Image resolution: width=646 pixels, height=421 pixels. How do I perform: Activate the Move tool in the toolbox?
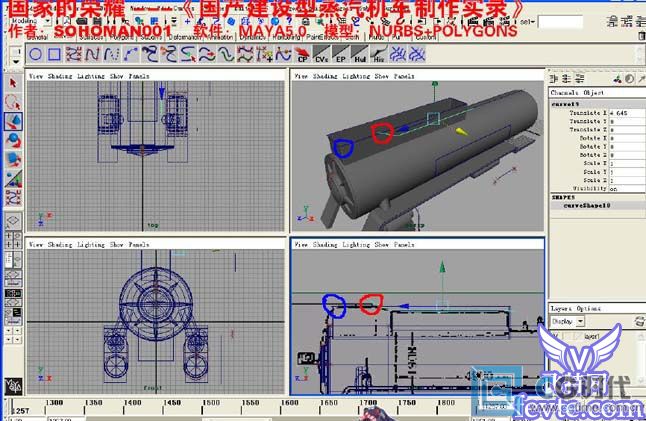click(13, 122)
